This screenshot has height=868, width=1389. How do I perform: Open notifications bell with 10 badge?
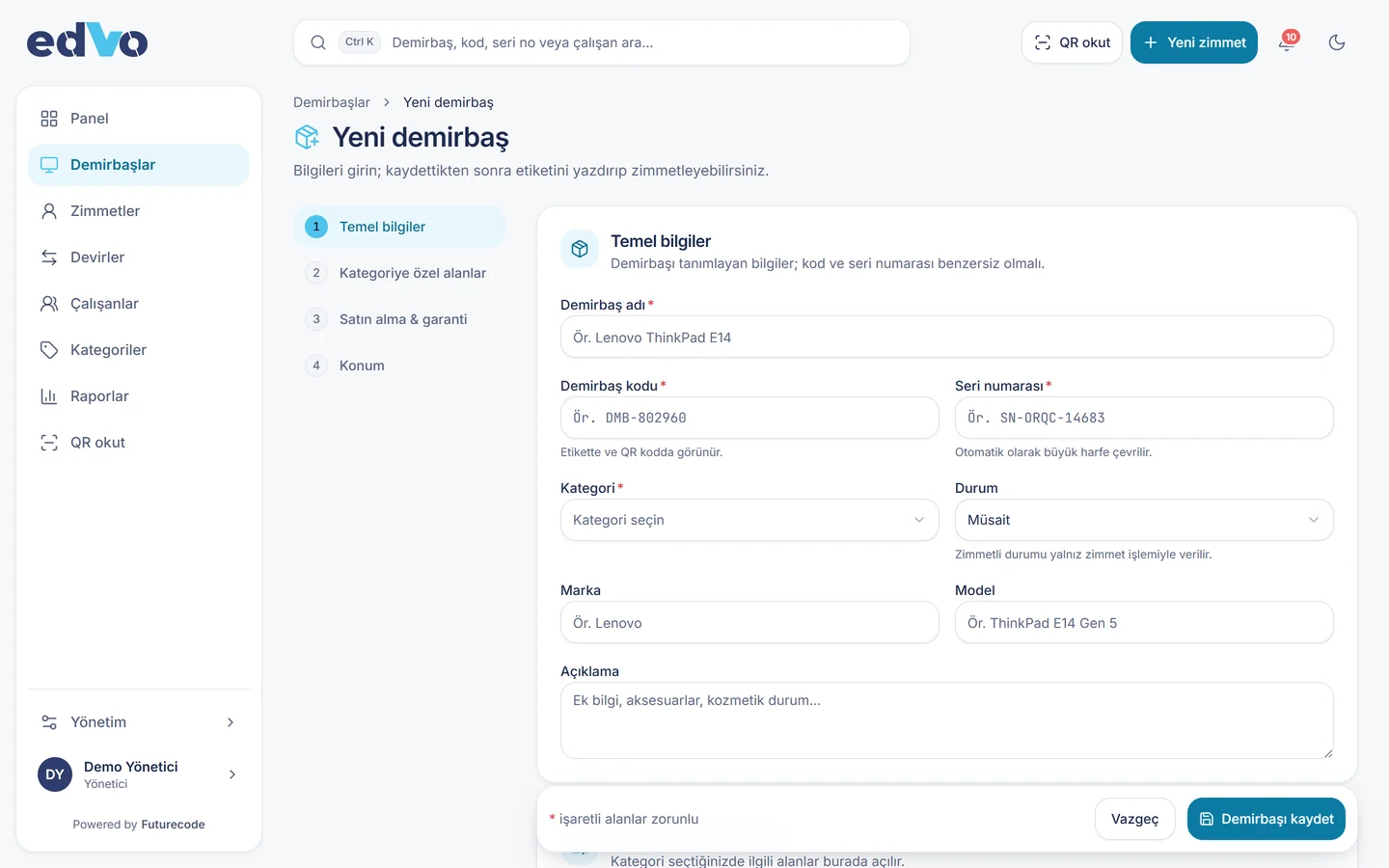(x=1287, y=42)
